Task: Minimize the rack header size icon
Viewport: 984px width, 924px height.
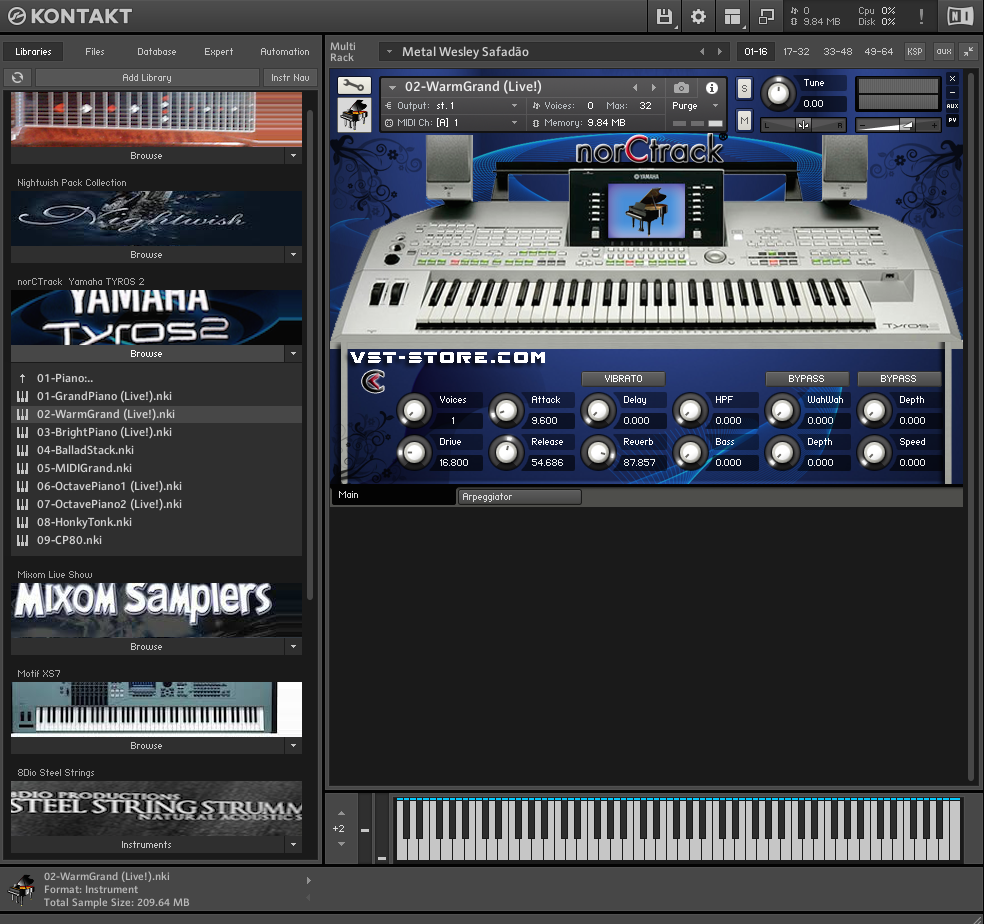Action: click(969, 51)
